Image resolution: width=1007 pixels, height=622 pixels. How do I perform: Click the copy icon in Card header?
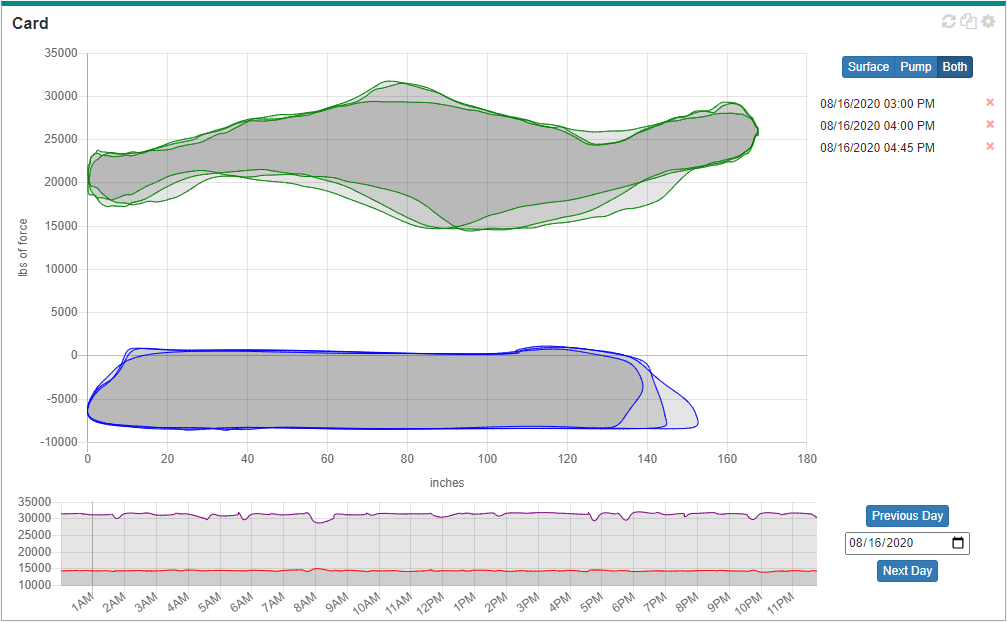(968, 22)
